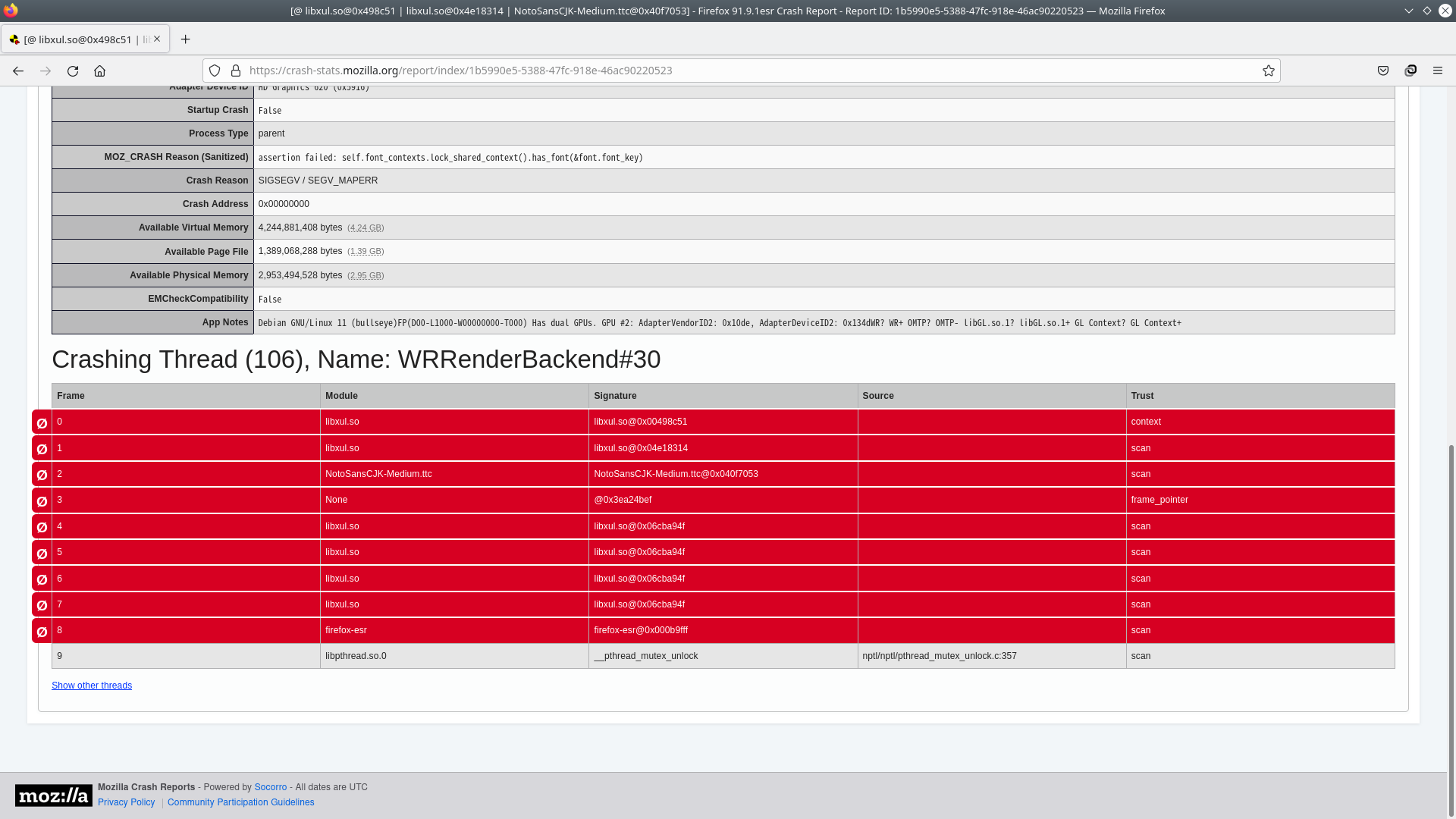
Task: Select signature libxul.so@0x04e18314
Action: [641, 448]
